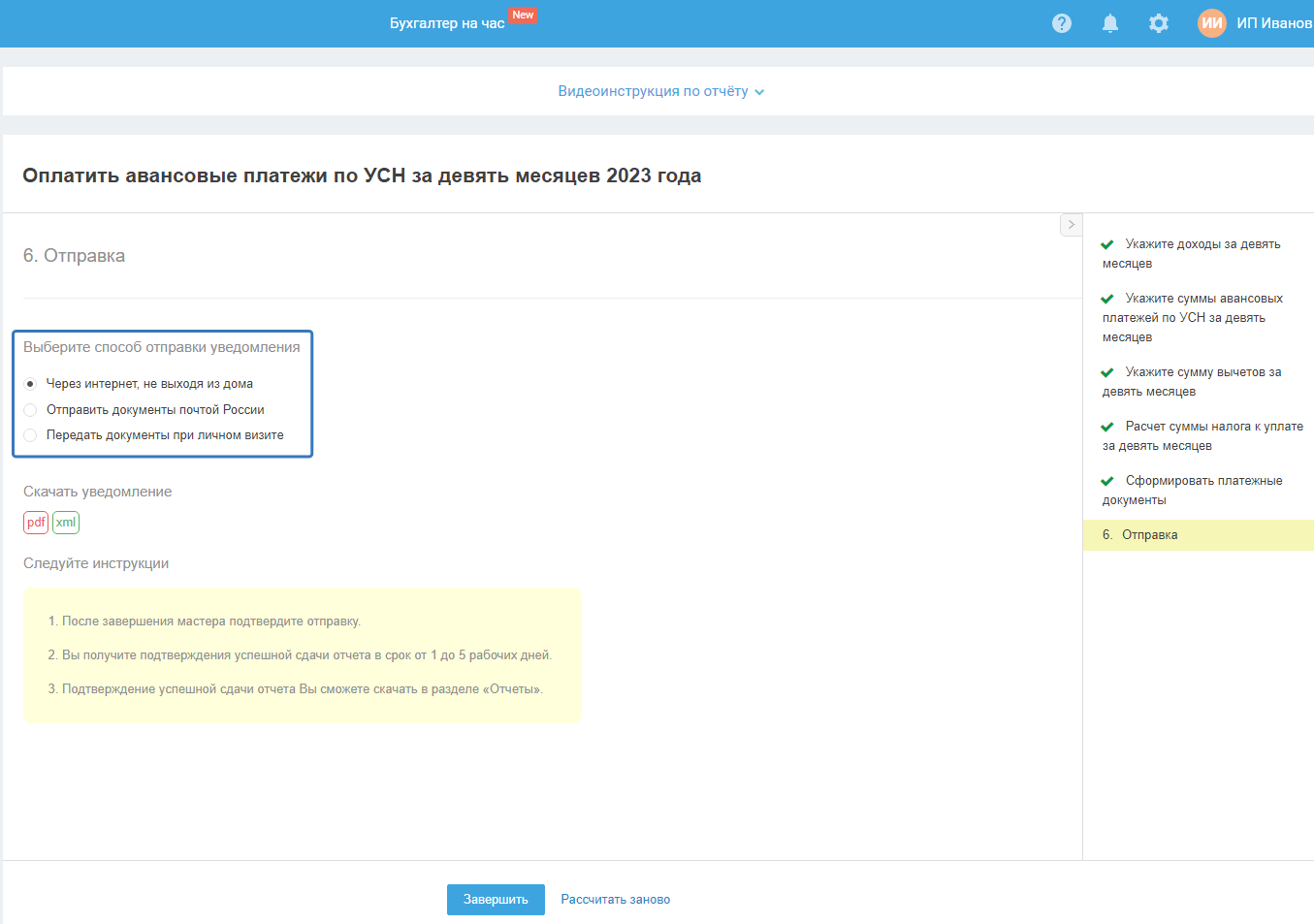Open the help question mark icon
The height and width of the screenshot is (924, 1314).
1062,23
